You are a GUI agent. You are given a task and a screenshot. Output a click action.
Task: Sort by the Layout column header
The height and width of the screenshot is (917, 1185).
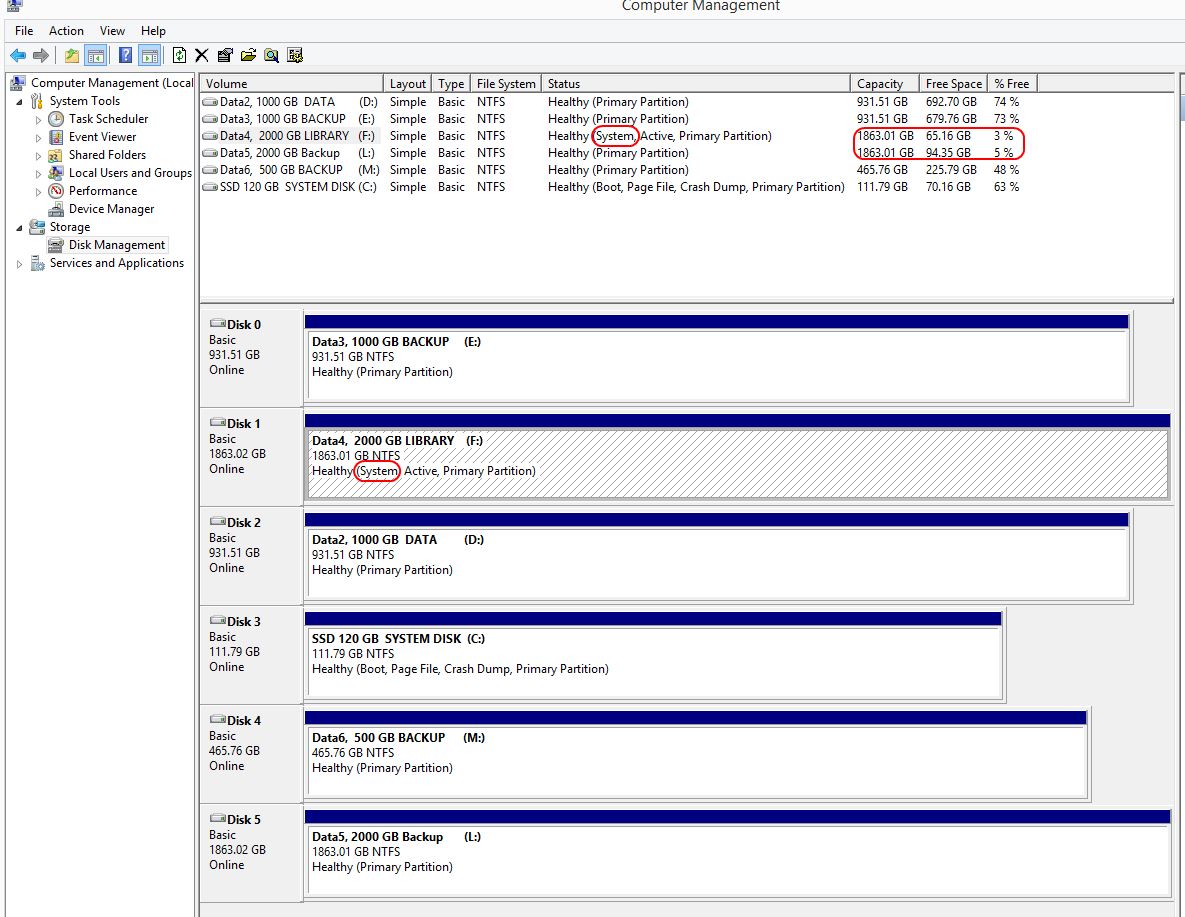coord(408,83)
